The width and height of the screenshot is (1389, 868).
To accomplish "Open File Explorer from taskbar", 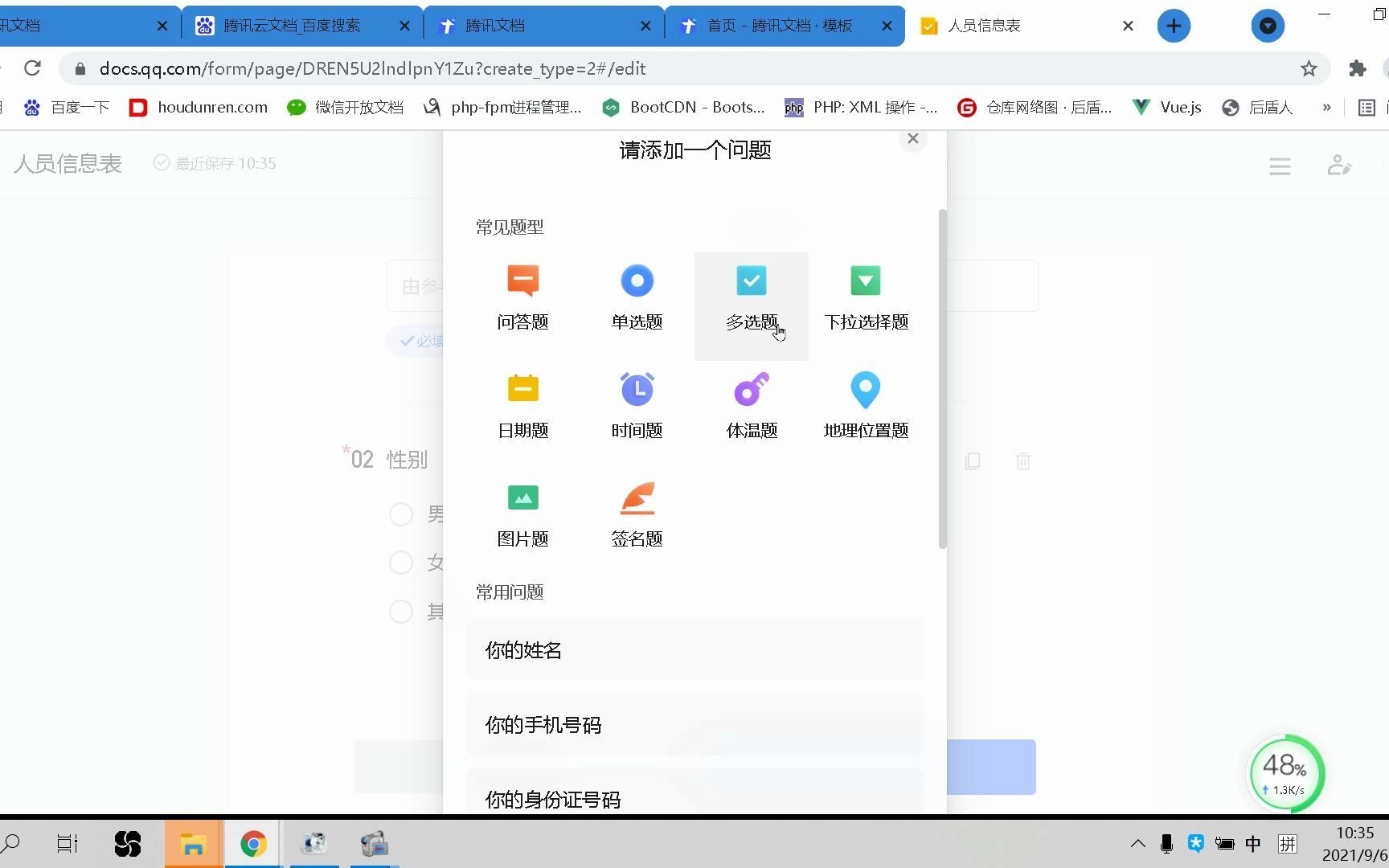I will (193, 844).
